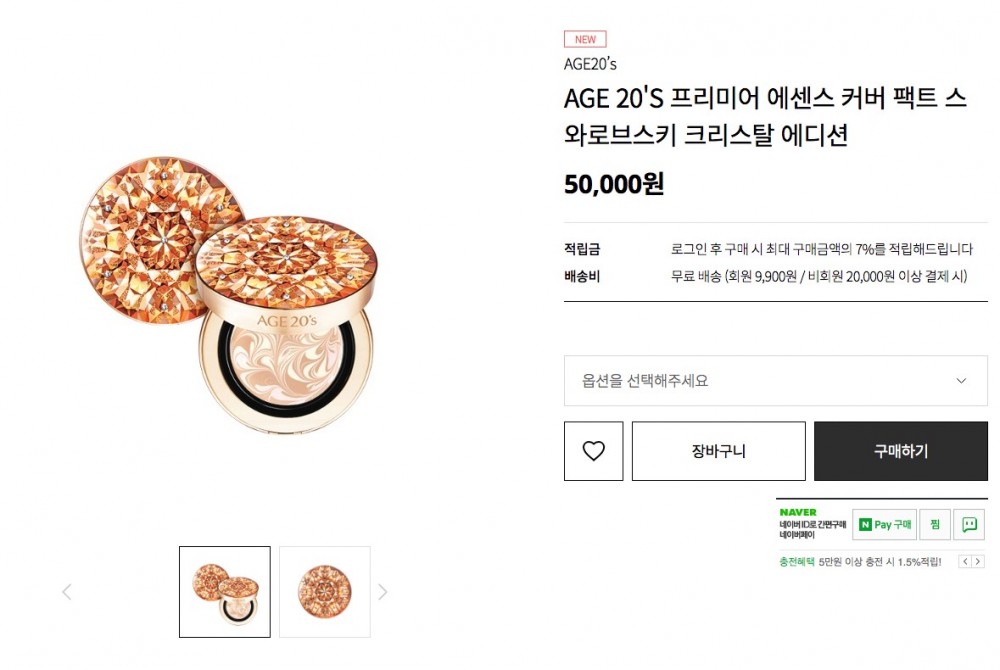This screenshot has width=1000, height=670.
Task: Open the AGE20's brand link
Action: [590, 64]
